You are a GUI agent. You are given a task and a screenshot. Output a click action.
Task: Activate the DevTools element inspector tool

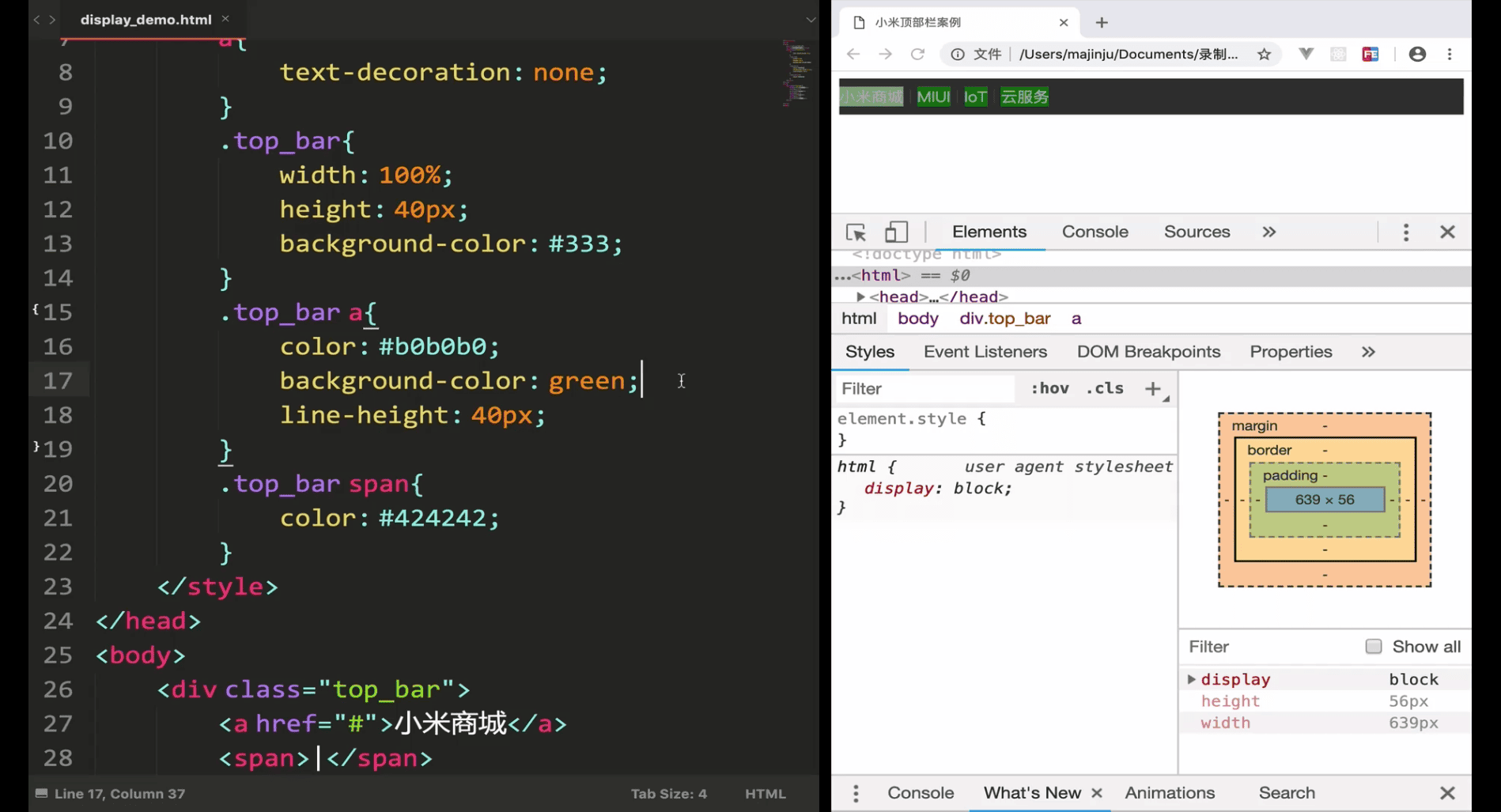point(856,232)
